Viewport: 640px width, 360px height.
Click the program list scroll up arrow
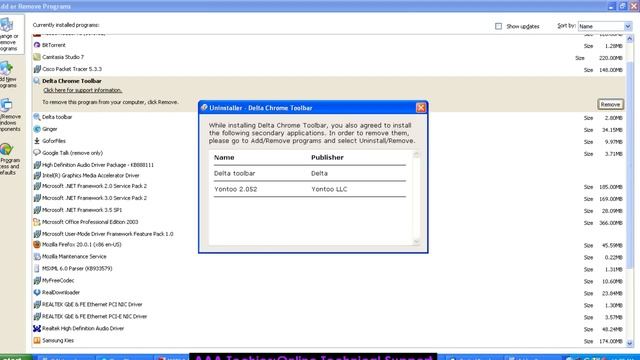coord(629,39)
